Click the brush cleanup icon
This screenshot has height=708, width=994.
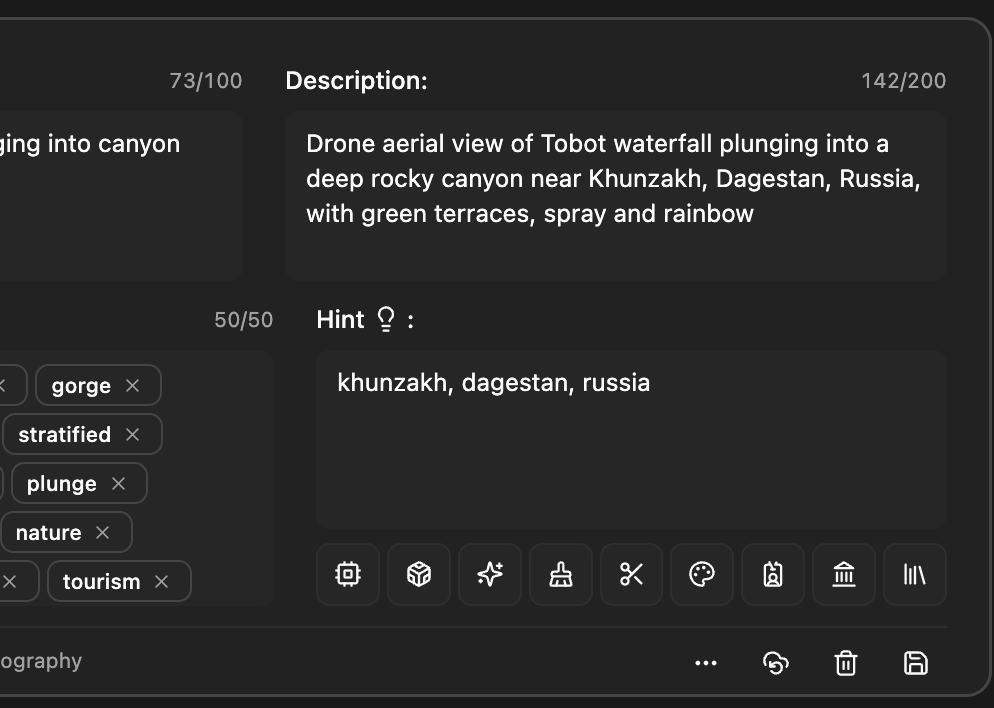[x=561, y=574]
